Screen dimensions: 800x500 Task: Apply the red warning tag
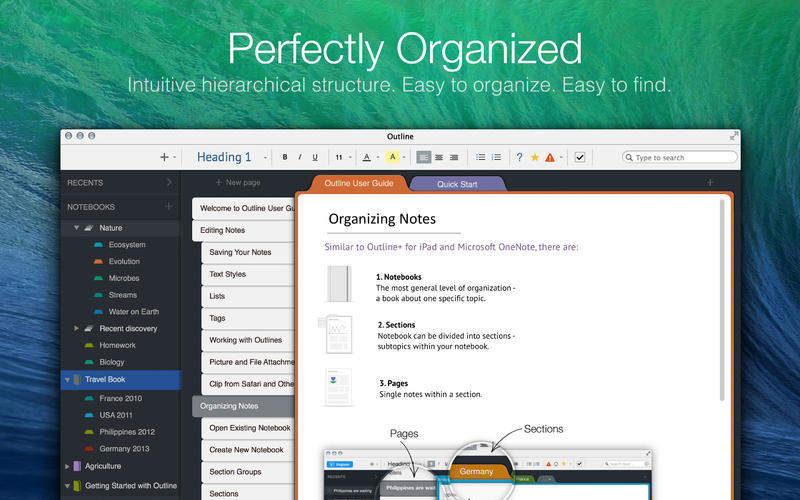pyautogui.click(x=549, y=157)
